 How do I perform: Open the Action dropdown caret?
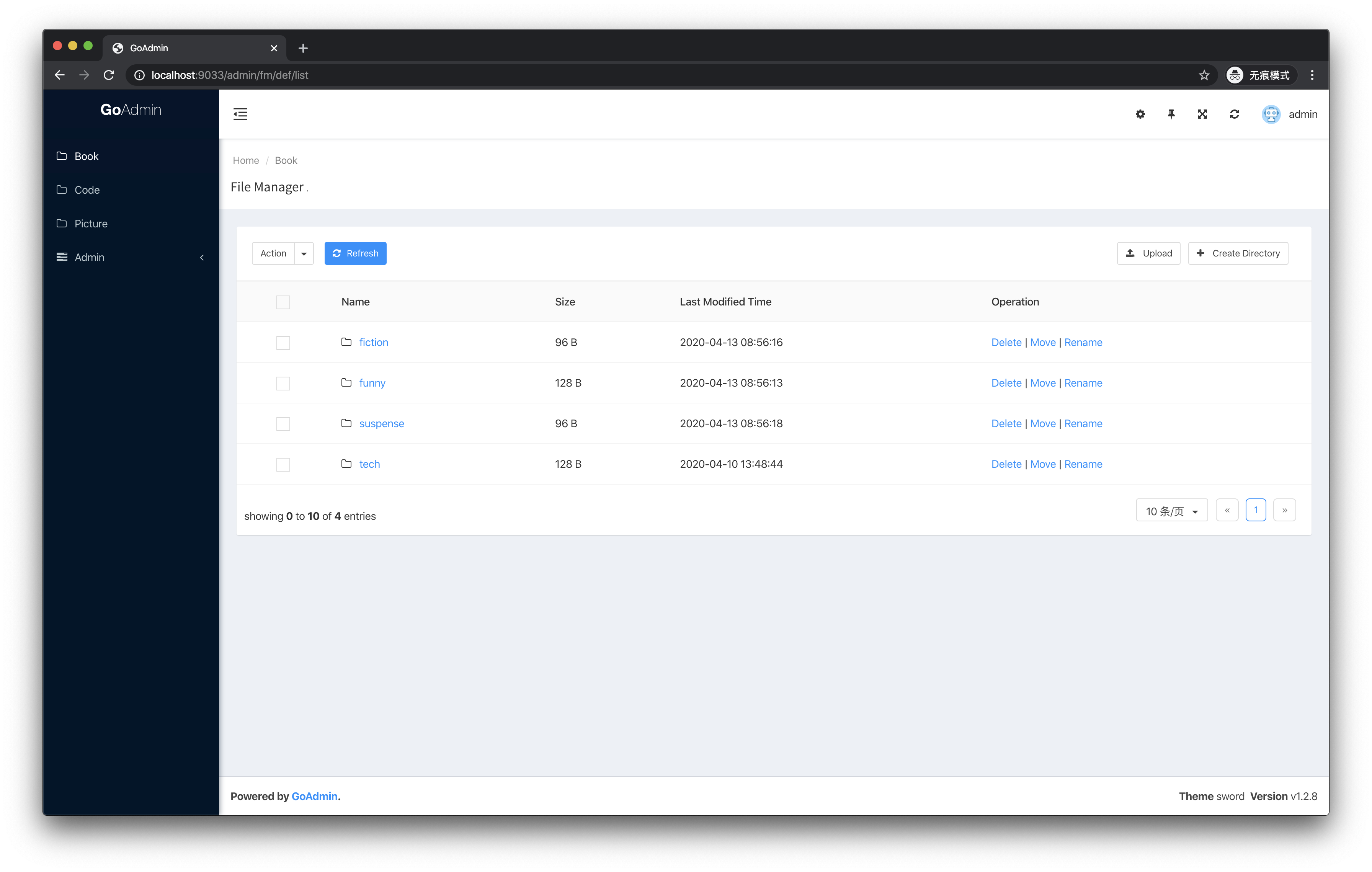(304, 253)
